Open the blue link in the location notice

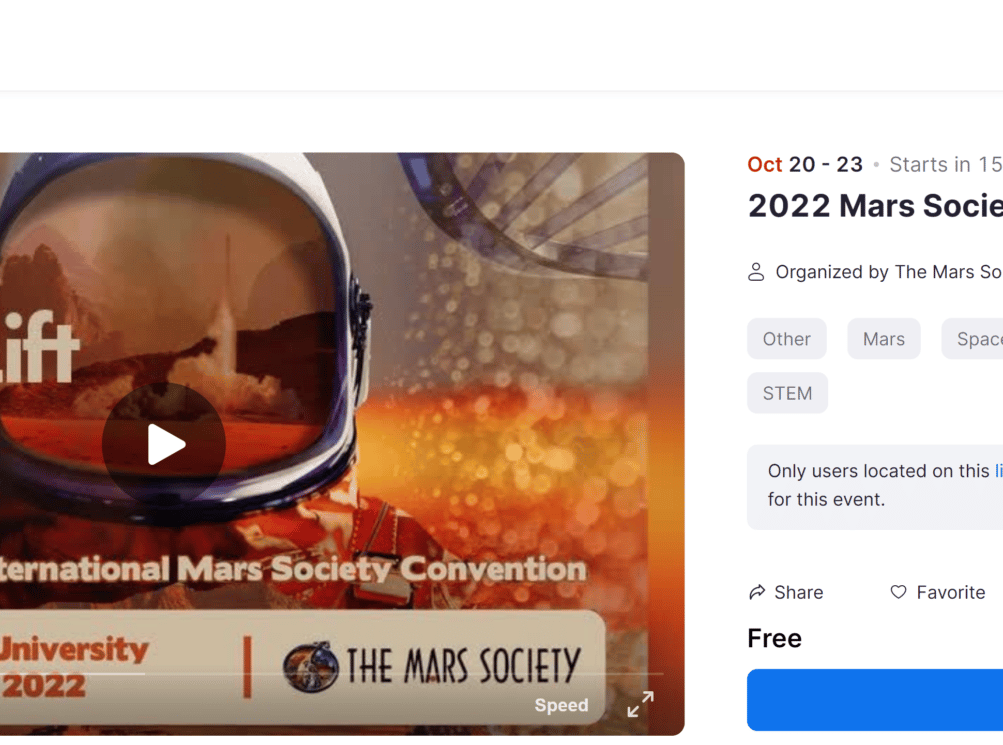pos(999,471)
